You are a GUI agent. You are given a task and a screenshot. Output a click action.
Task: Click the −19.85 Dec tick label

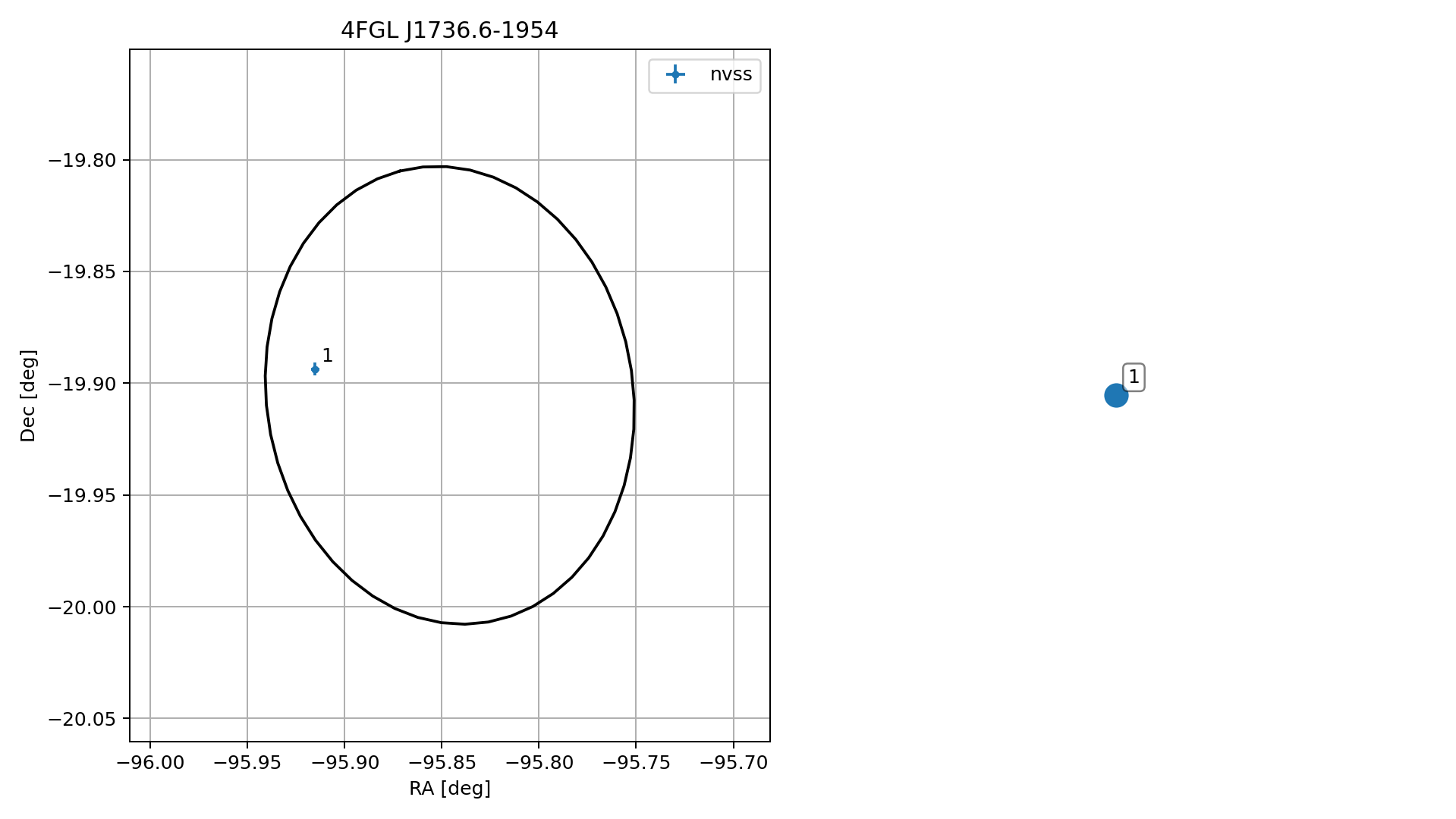point(82,272)
